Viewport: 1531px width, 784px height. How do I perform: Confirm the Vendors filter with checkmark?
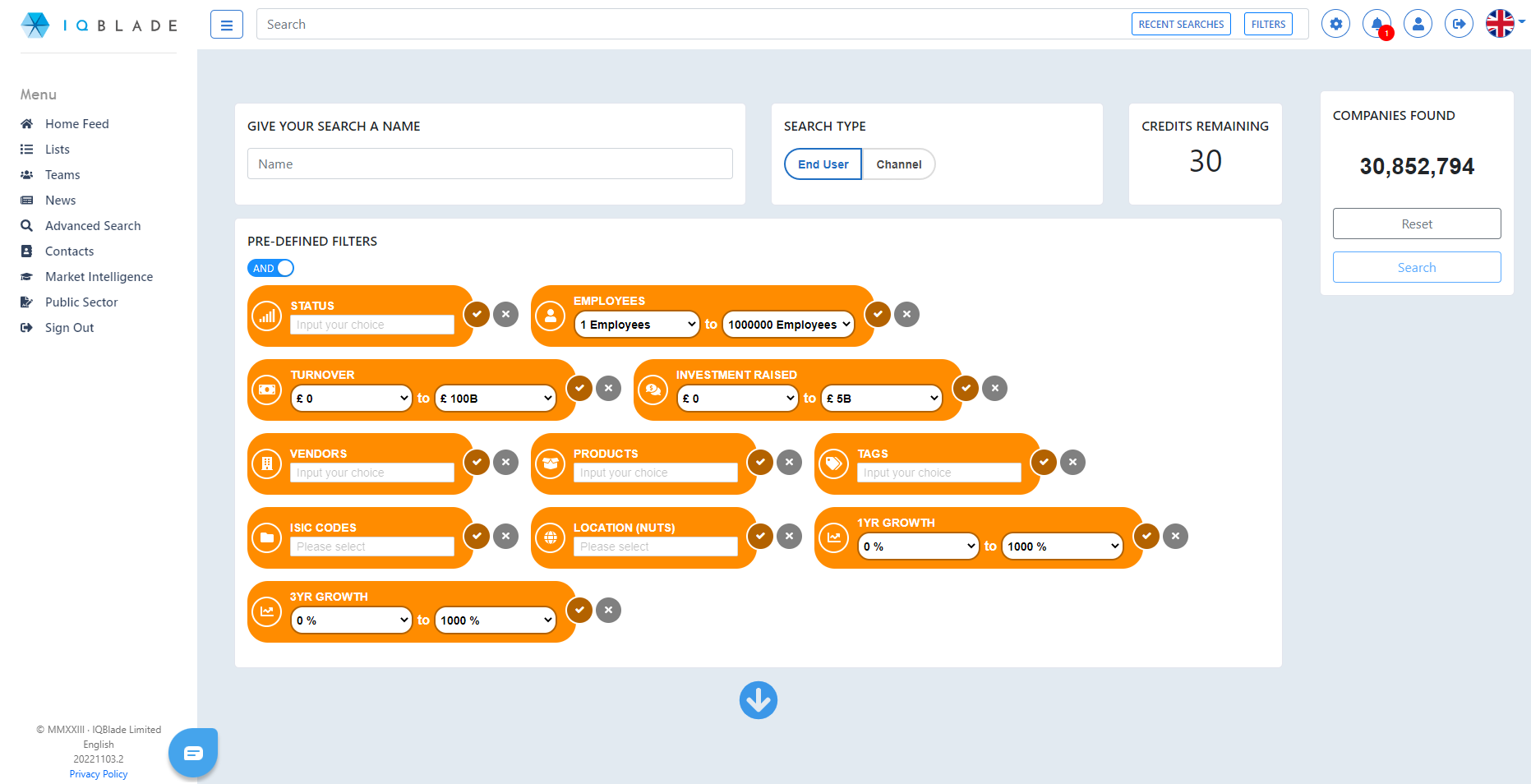pos(477,462)
